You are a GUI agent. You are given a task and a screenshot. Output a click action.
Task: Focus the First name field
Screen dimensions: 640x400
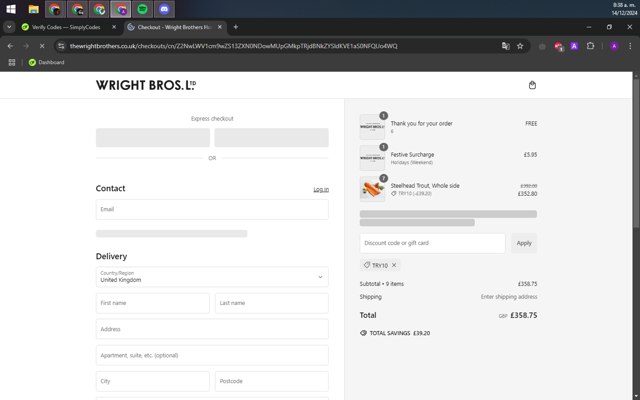coord(153,303)
